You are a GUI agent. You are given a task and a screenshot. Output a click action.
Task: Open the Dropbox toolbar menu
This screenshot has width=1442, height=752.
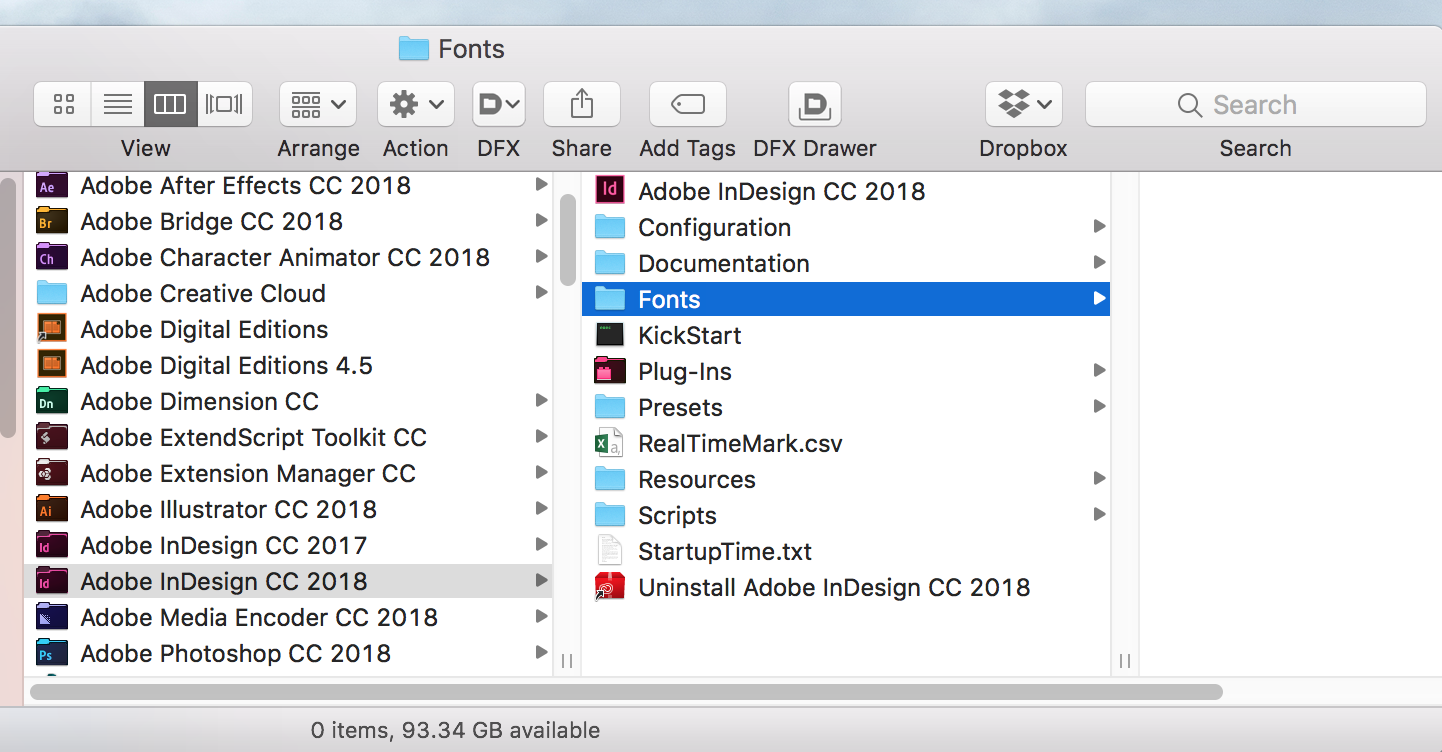click(x=1024, y=104)
